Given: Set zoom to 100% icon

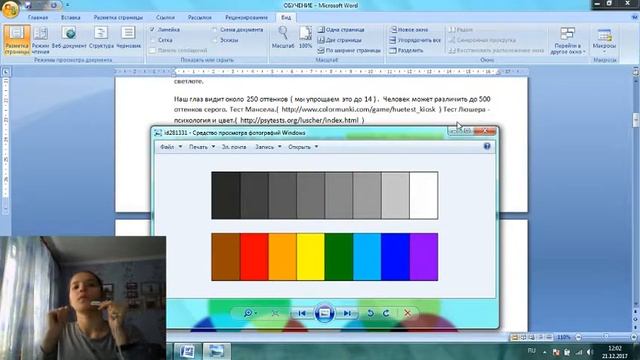Looking at the screenshot, I should 305,38.
